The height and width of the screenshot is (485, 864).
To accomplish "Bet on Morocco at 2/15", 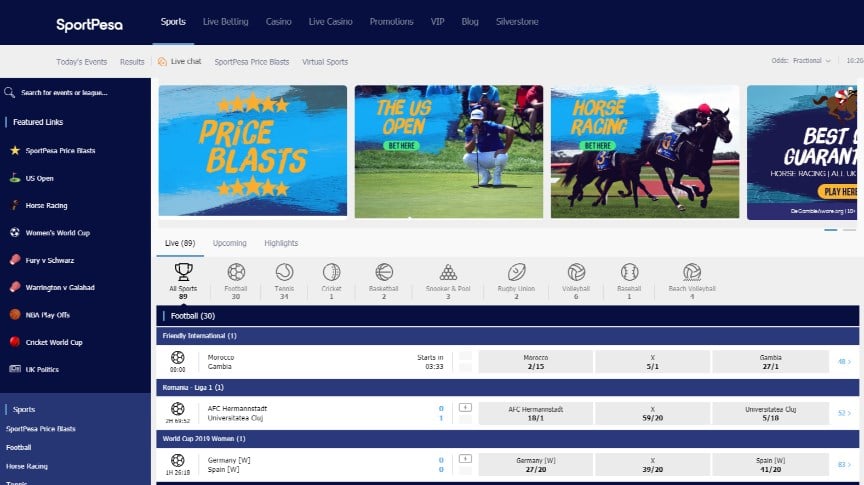I will click(x=536, y=362).
